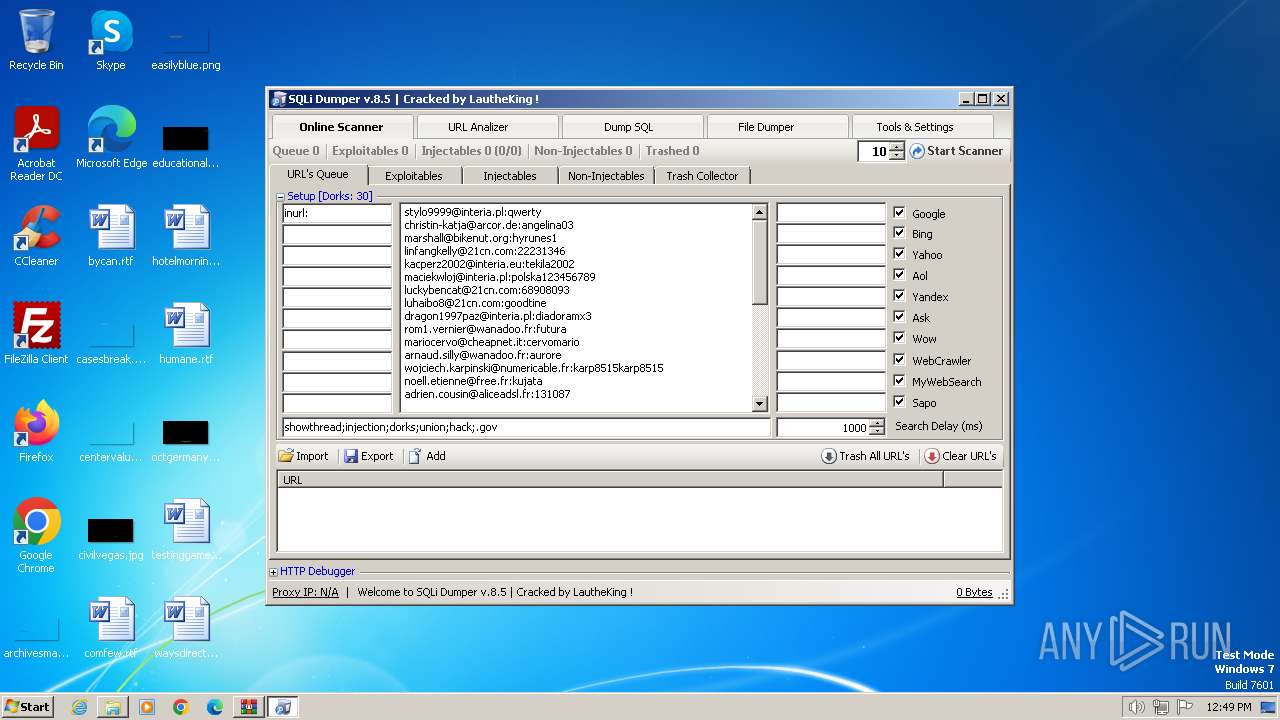Viewport: 1280px width, 720px height.
Task: Open civilvegas.jpg desktop file
Action: 111,540
